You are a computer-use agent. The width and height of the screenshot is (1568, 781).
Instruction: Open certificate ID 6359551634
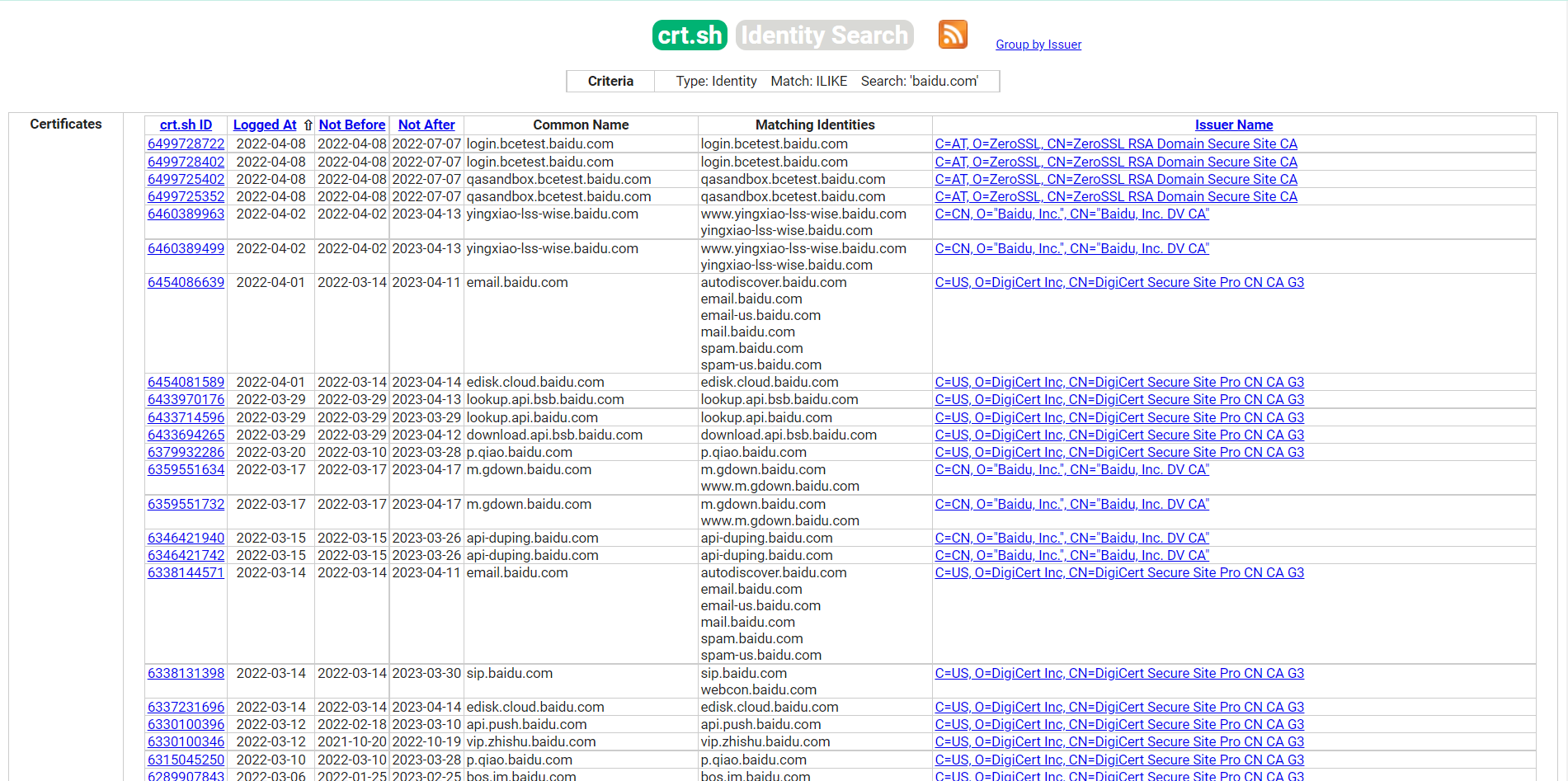[186, 469]
